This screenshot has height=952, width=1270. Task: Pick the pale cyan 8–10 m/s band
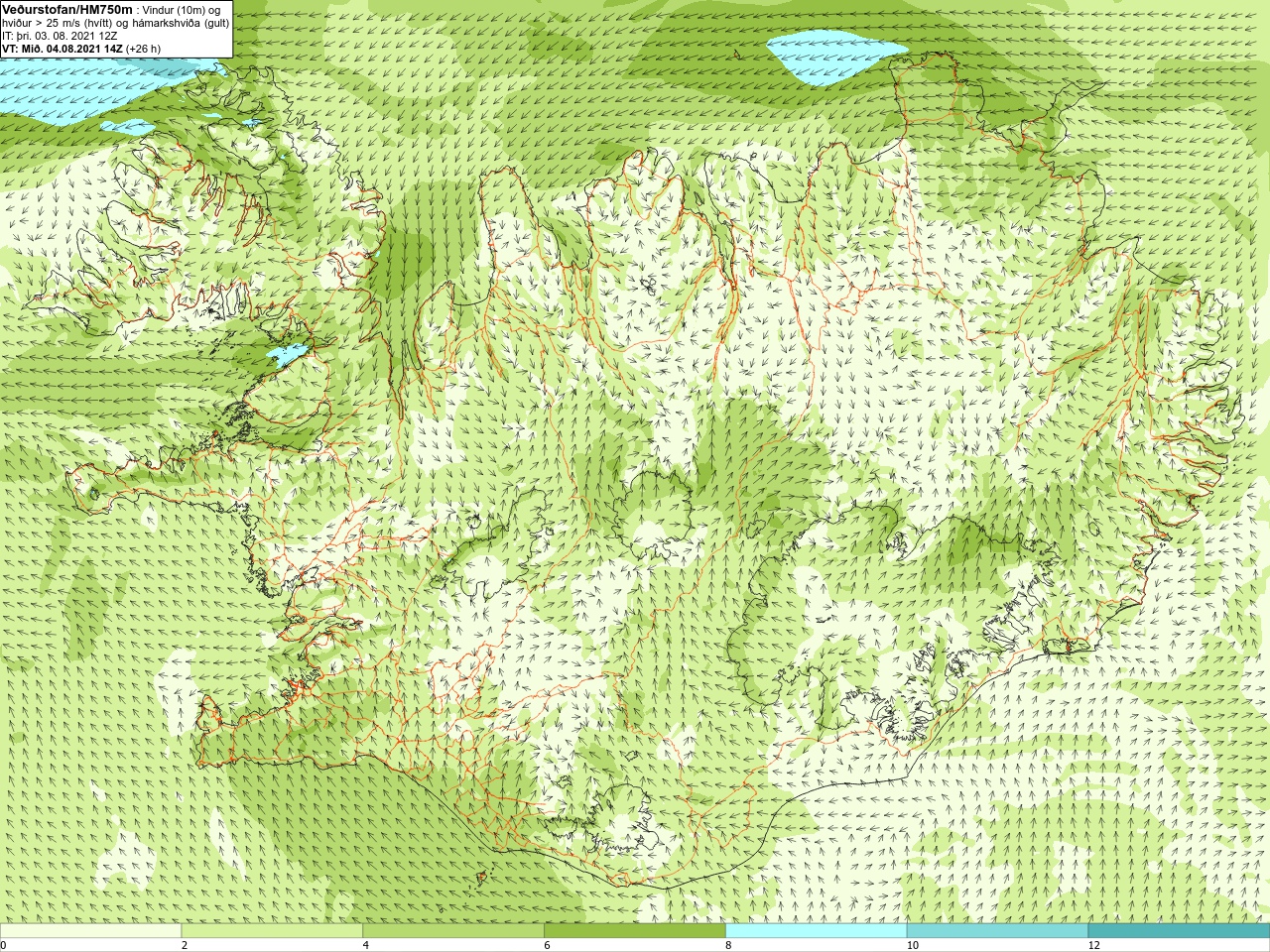click(x=817, y=931)
